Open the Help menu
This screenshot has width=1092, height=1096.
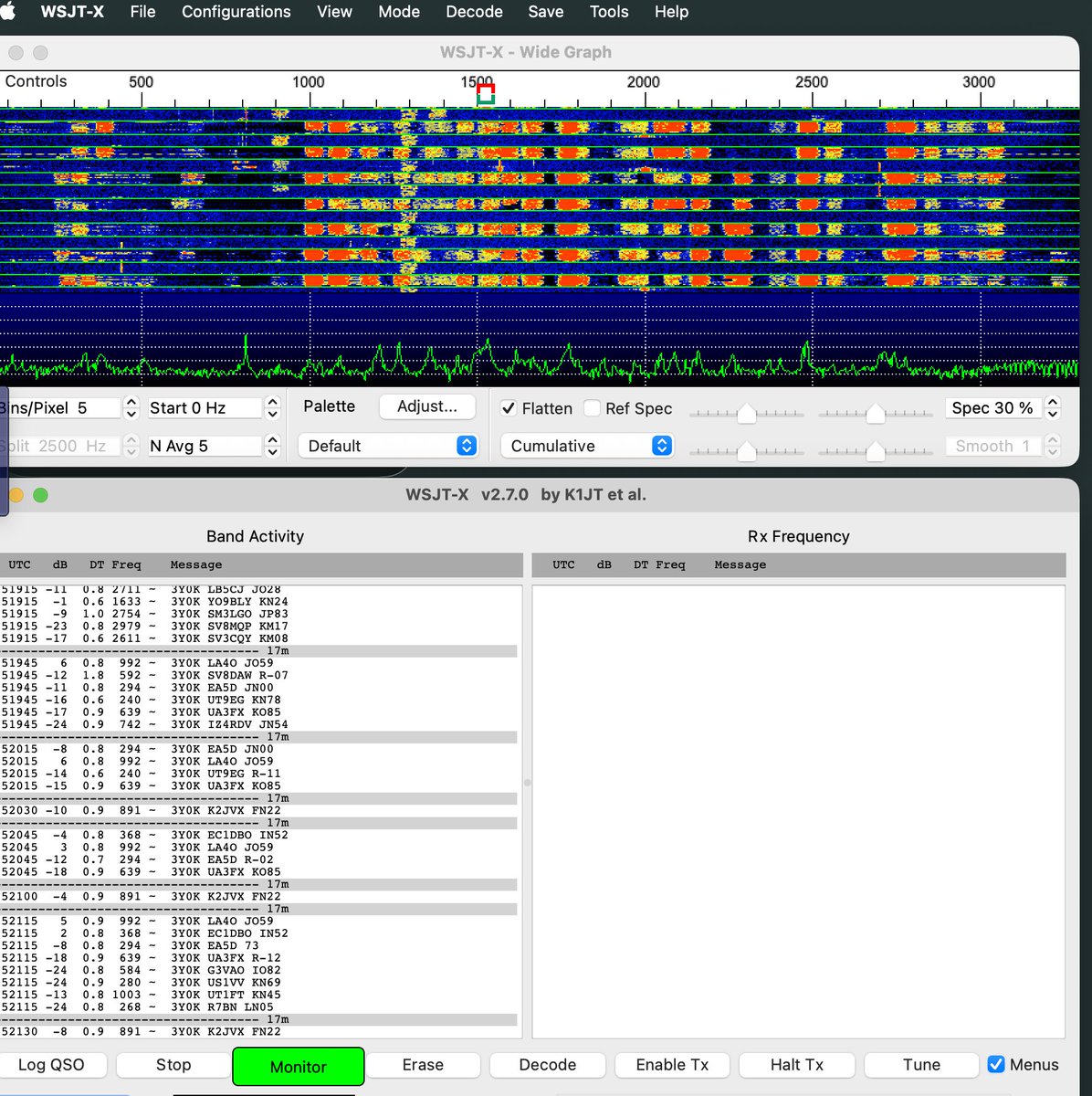pyautogui.click(x=671, y=12)
